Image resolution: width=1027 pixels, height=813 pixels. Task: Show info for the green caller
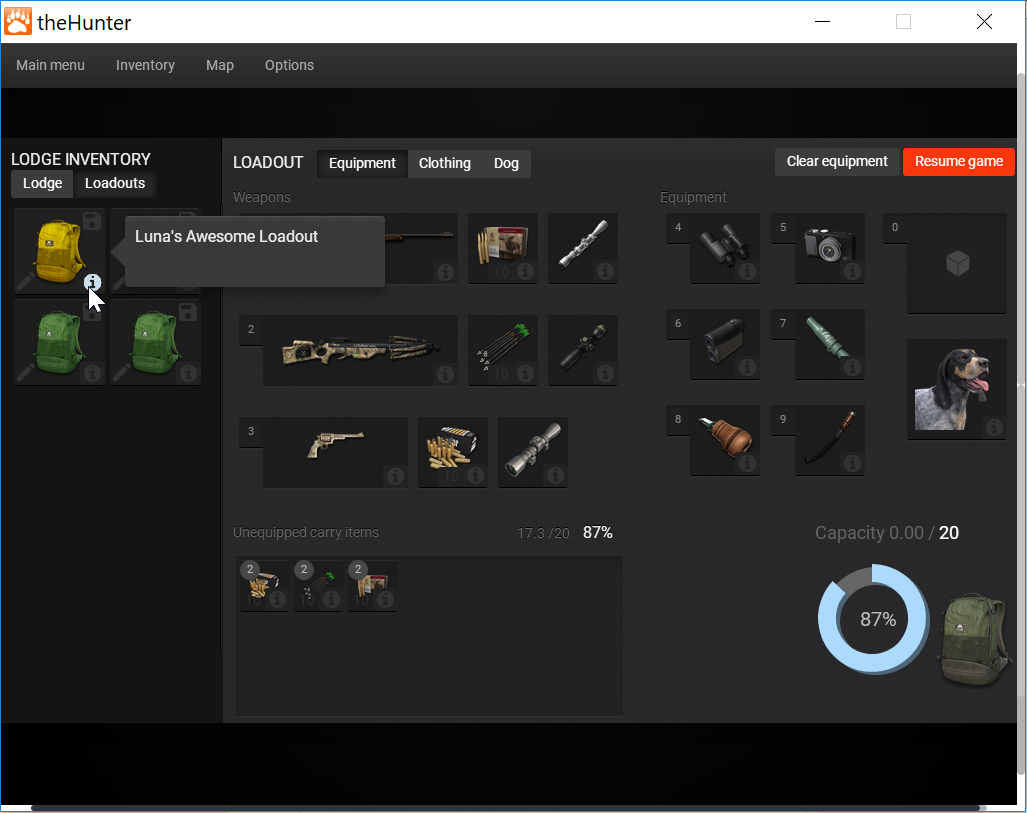click(852, 368)
